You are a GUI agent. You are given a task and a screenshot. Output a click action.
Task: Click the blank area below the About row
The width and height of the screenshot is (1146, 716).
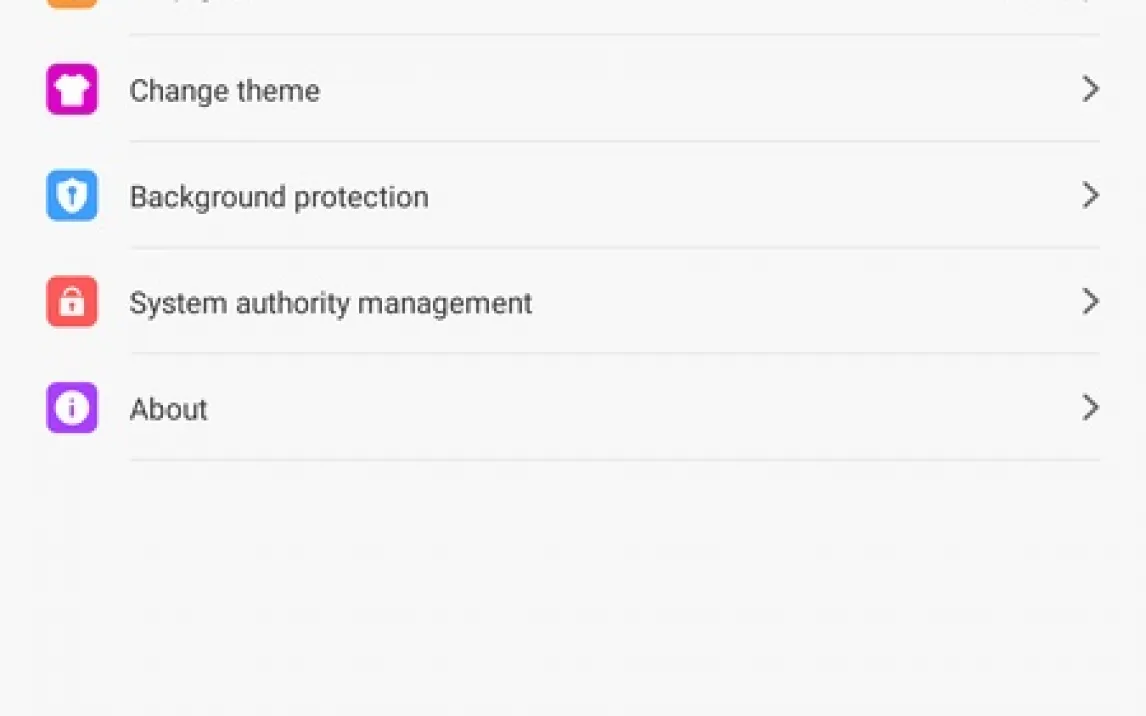[573, 590]
